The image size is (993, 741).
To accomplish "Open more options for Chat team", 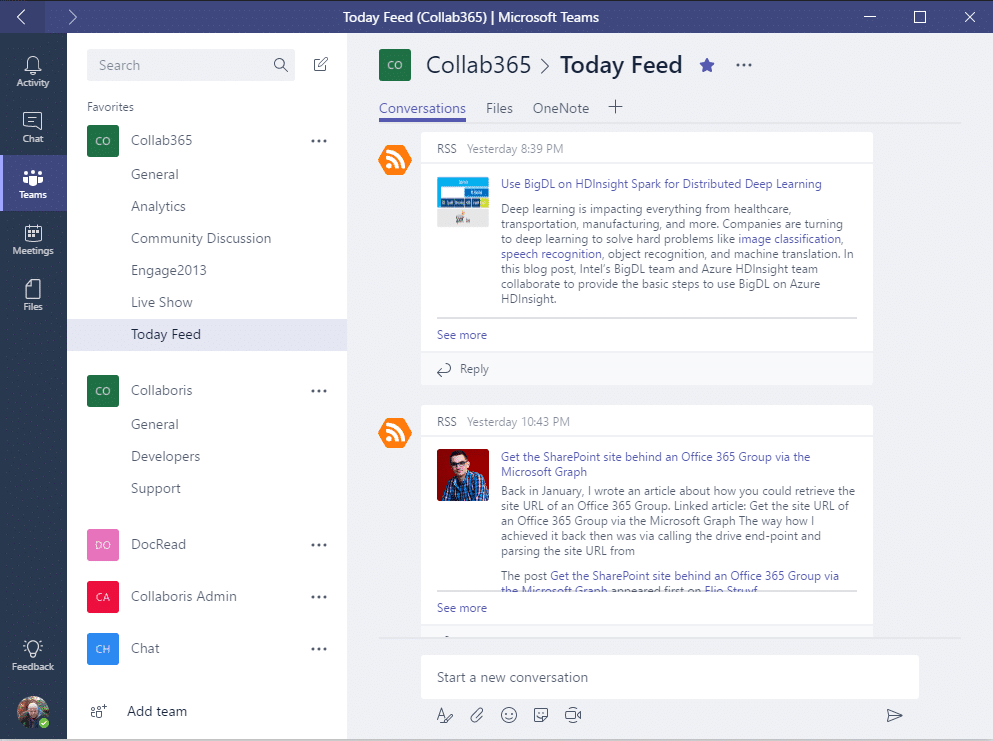I will click(319, 649).
